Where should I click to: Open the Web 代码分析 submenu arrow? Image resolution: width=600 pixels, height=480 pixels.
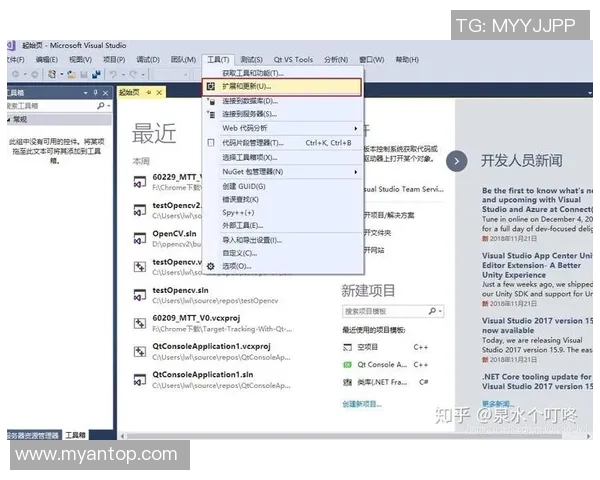pos(355,129)
